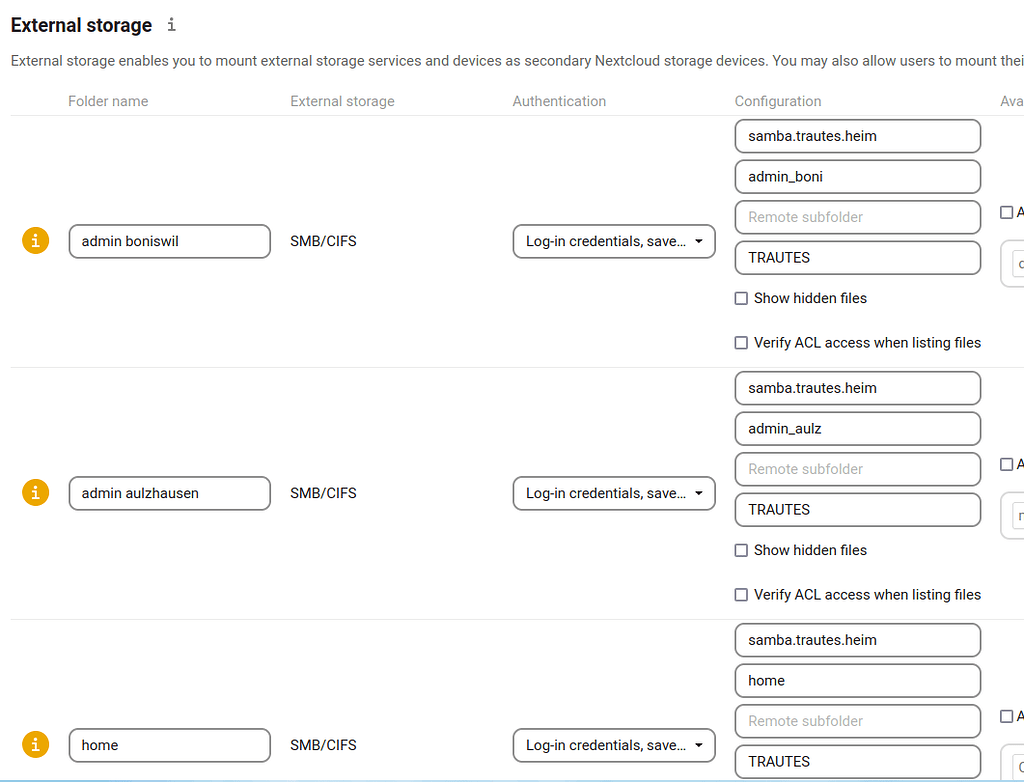The height and width of the screenshot is (782, 1024).
Task: Enable Verify ACL access for admin boniswil
Action: tap(741, 342)
